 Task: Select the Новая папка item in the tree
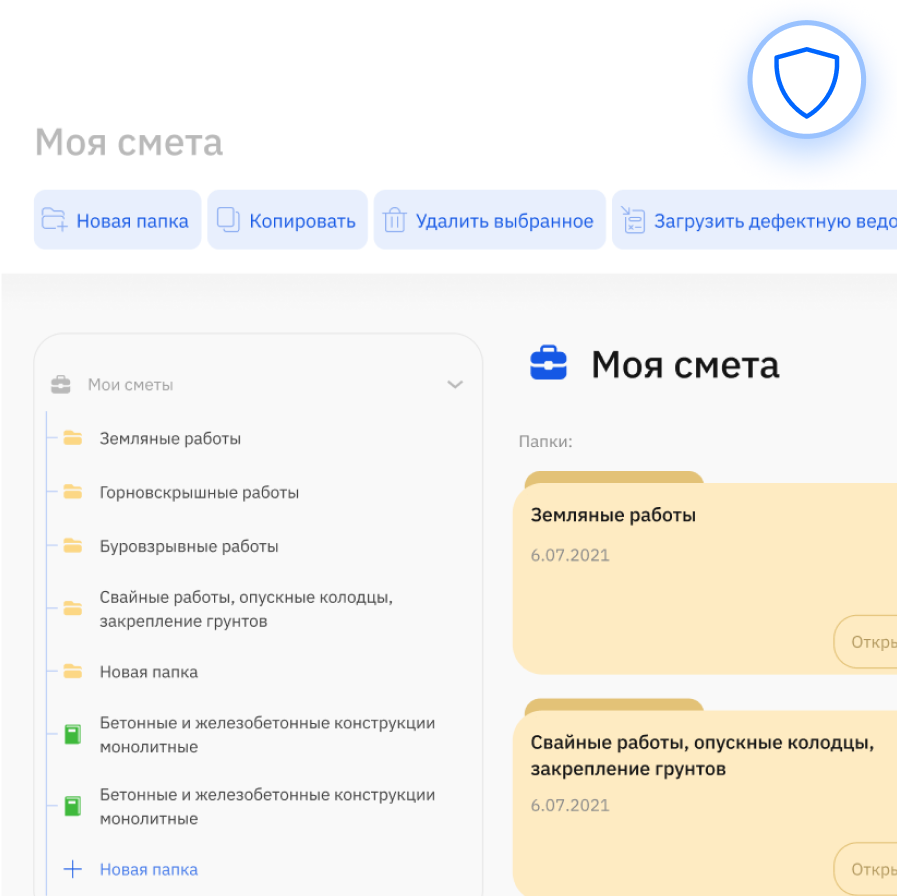146,672
